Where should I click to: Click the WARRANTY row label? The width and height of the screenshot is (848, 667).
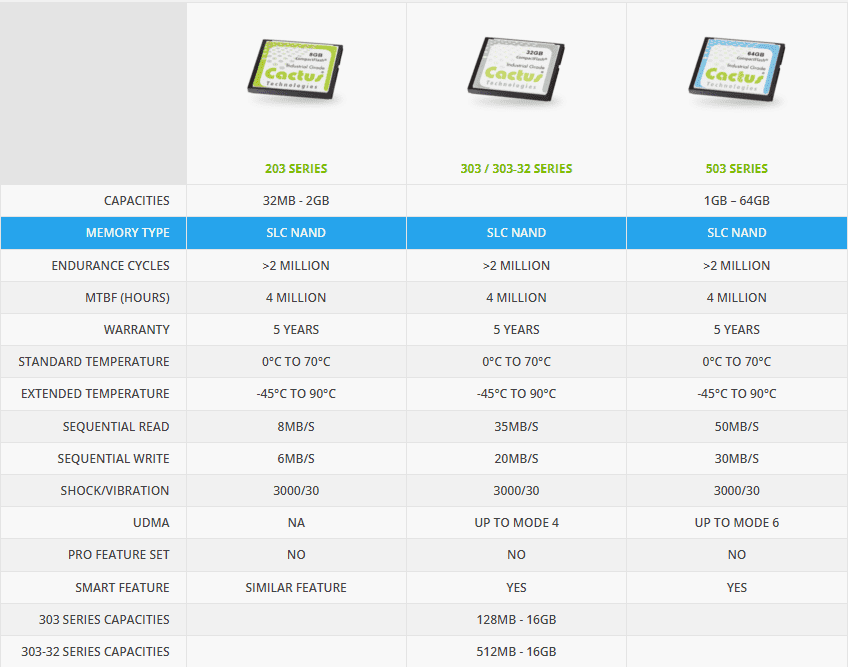click(x=136, y=329)
